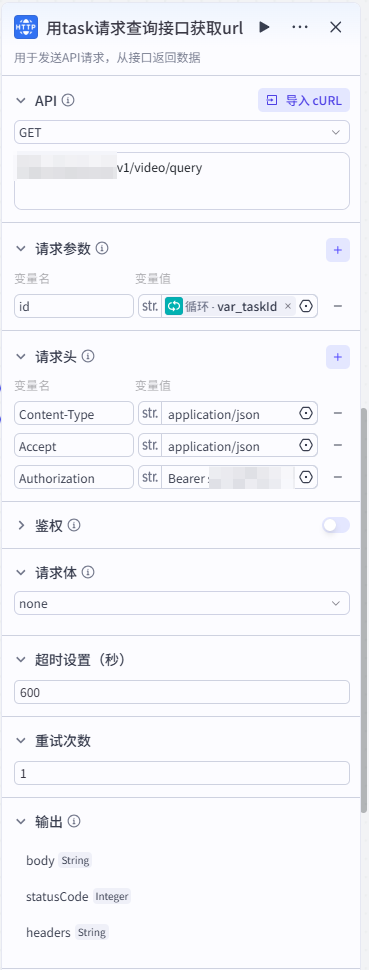Click the headers String output row
369x970 pixels.
[x=67, y=932]
